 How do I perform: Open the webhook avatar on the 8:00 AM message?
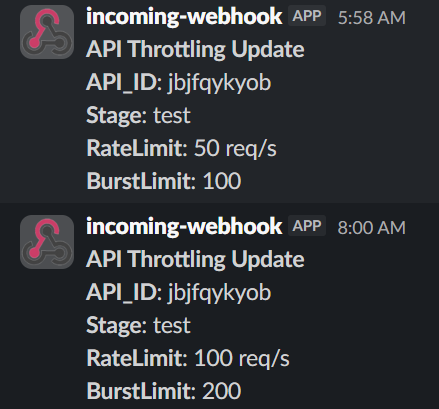(47, 242)
